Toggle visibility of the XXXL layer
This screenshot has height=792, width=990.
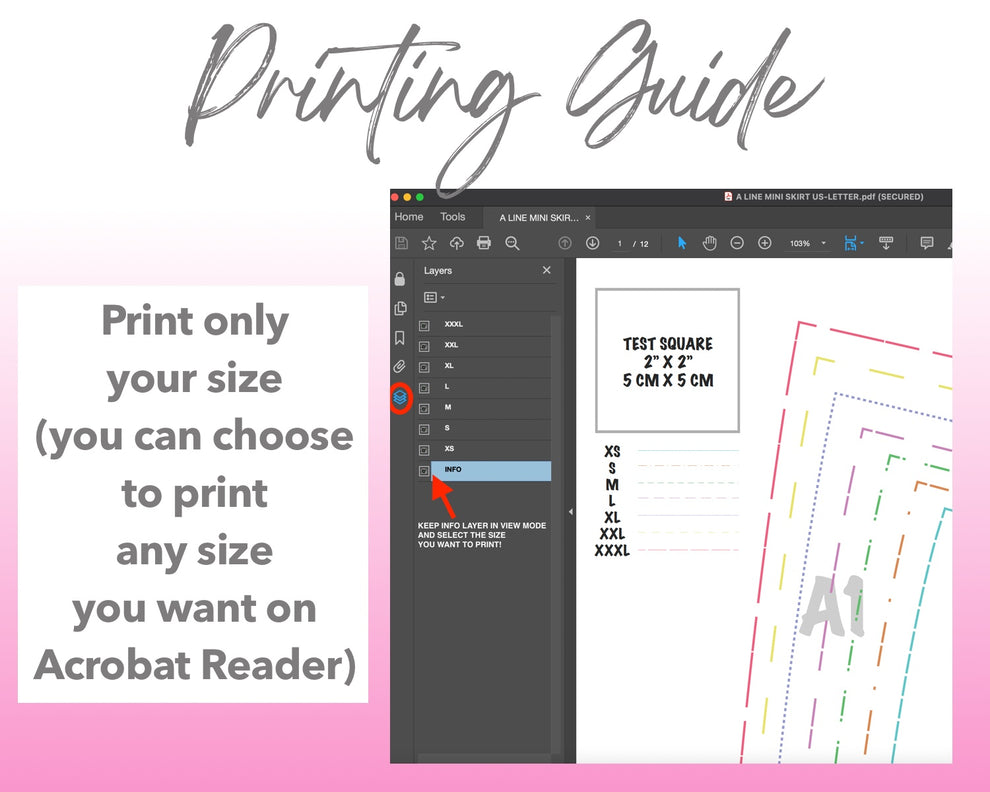pyautogui.click(x=424, y=325)
